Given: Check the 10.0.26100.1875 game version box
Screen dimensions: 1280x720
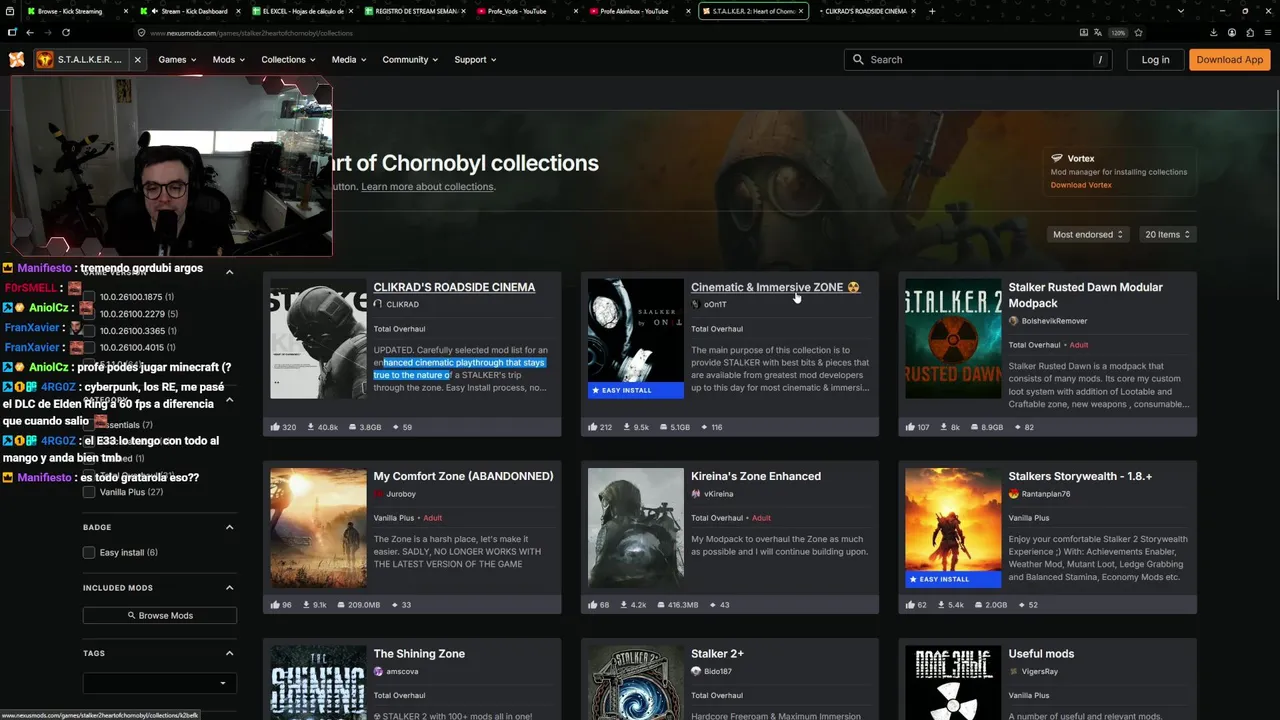Looking at the screenshot, I should tap(89, 297).
